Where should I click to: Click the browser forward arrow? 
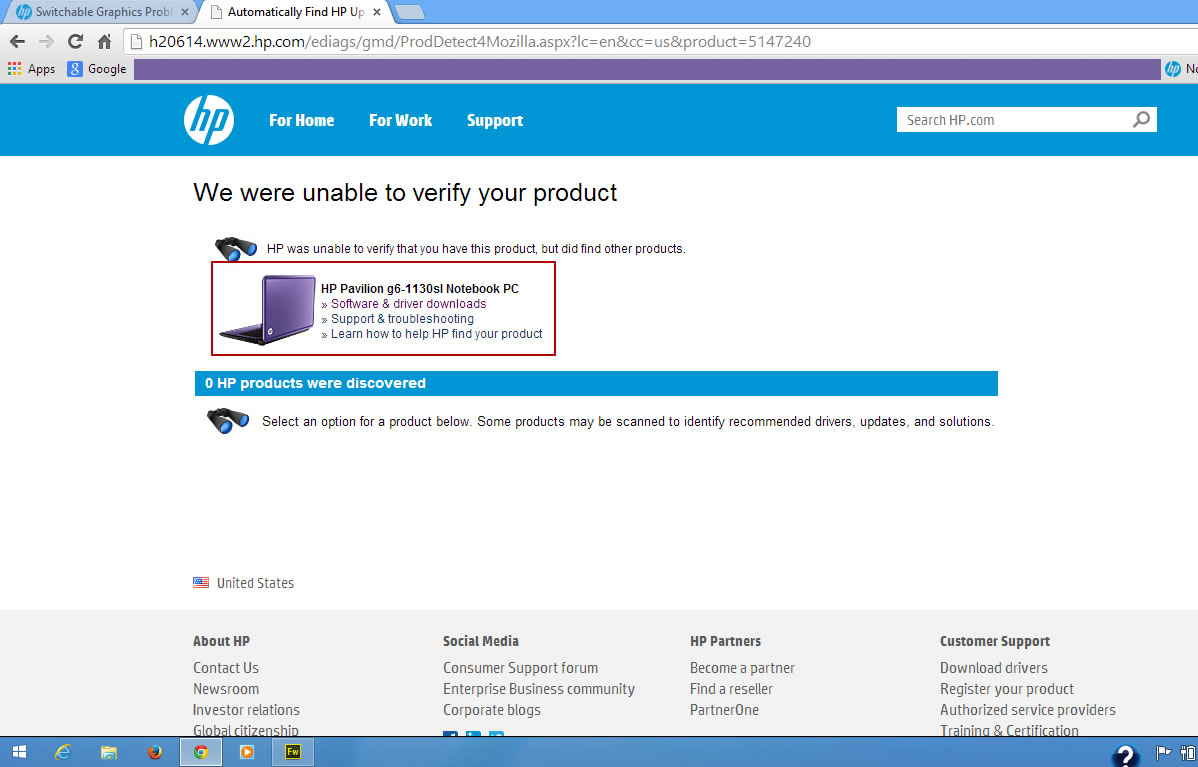point(47,41)
